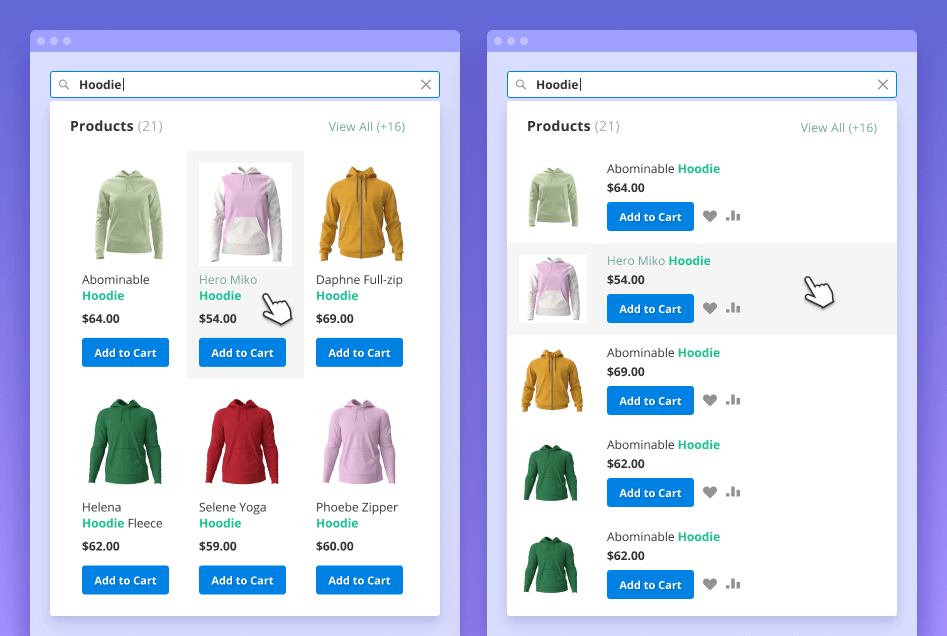Clear the search in the right list window
Screen dimensions: 947x636
[883, 85]
